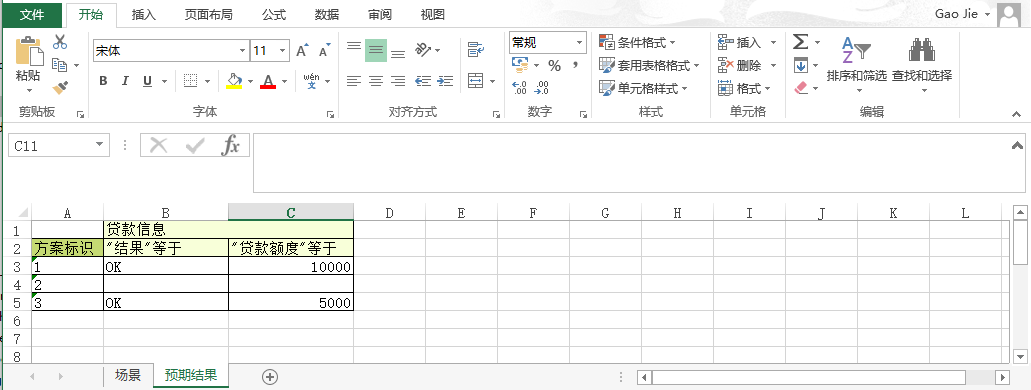Image resolution: width=1031 pixels, height=390 pixels.
Task: Toggle center horizontal alignment
Action: click(x=376, y=81)
